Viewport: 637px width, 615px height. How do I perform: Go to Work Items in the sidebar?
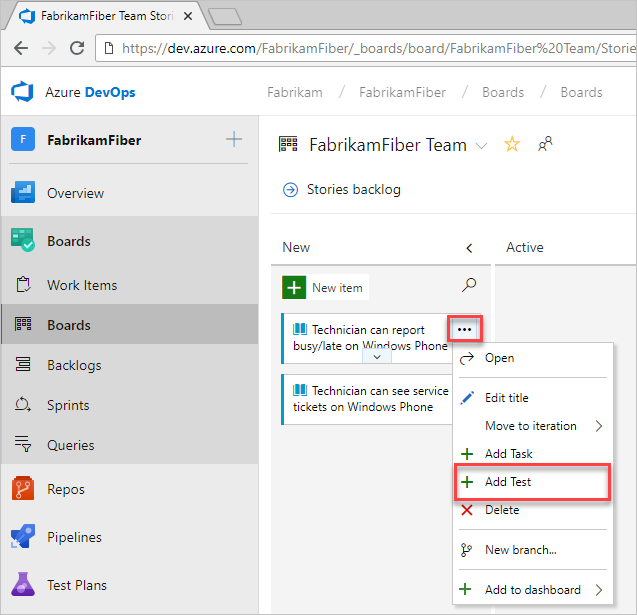pos(129,285)
